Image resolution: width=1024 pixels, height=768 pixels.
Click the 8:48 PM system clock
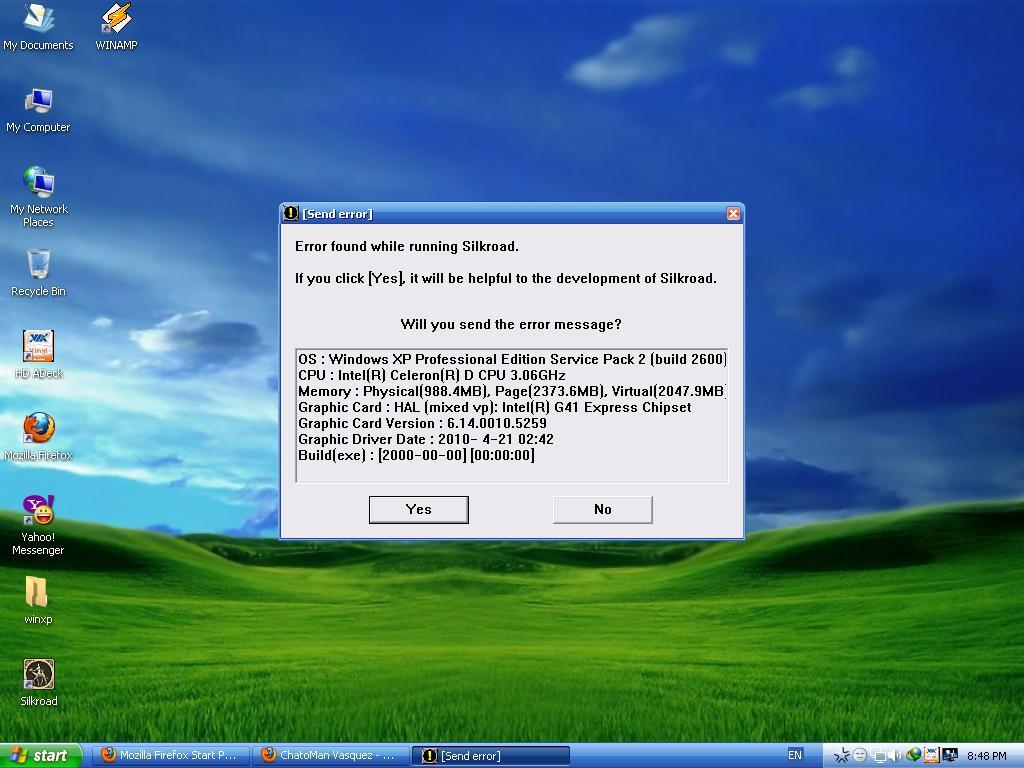click(987, 756)
